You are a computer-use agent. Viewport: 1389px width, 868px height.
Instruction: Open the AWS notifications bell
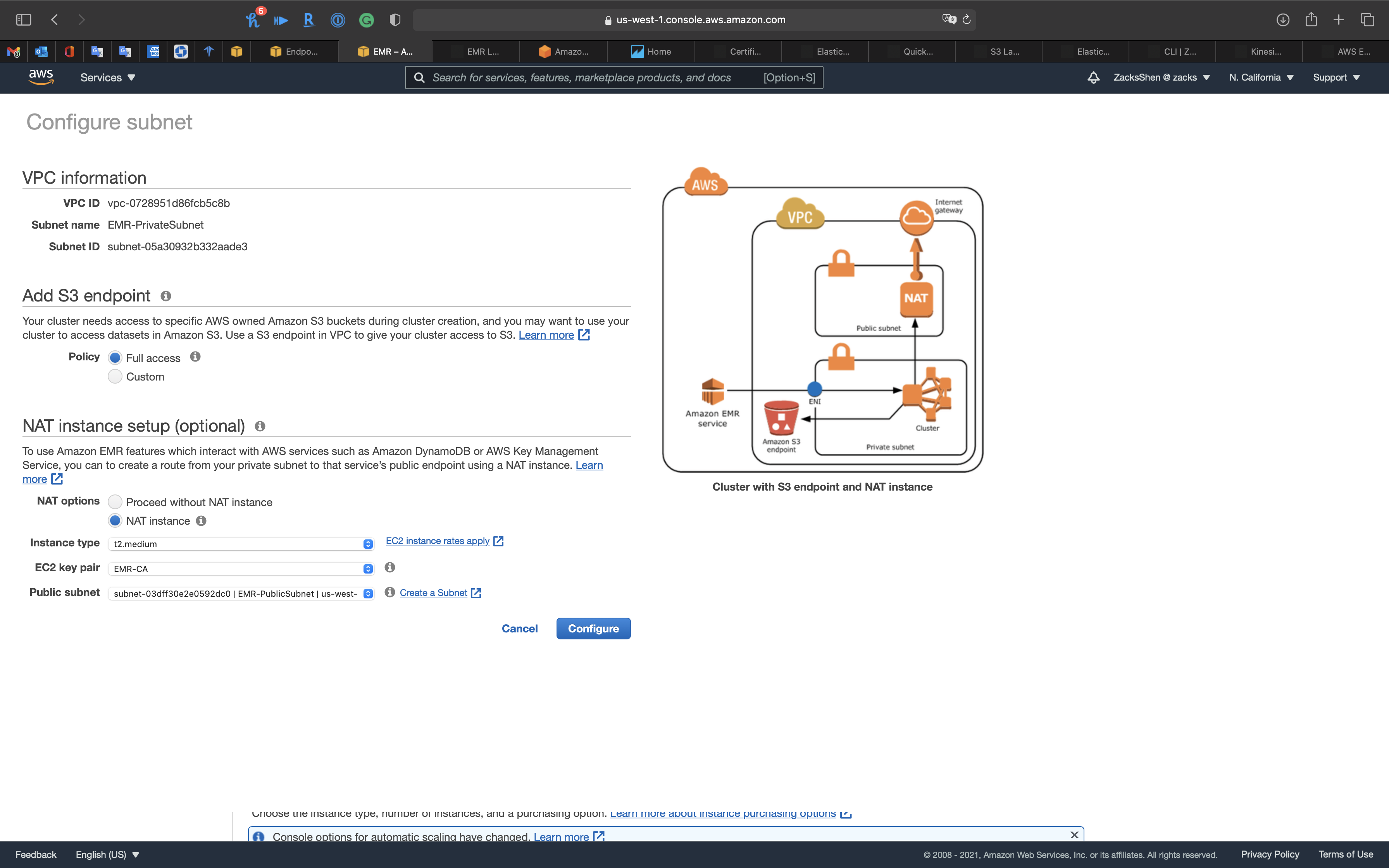1093,77
